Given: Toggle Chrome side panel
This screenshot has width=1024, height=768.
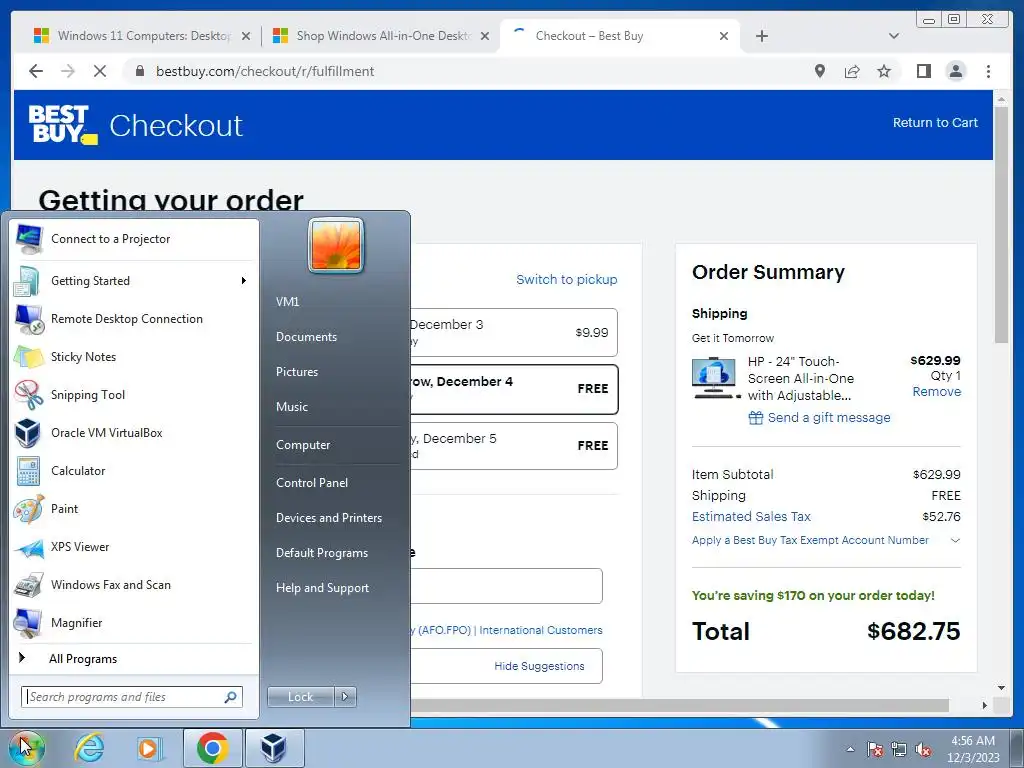Looking at the screenshot, I should pyautogui.click(x=923, y=71).
